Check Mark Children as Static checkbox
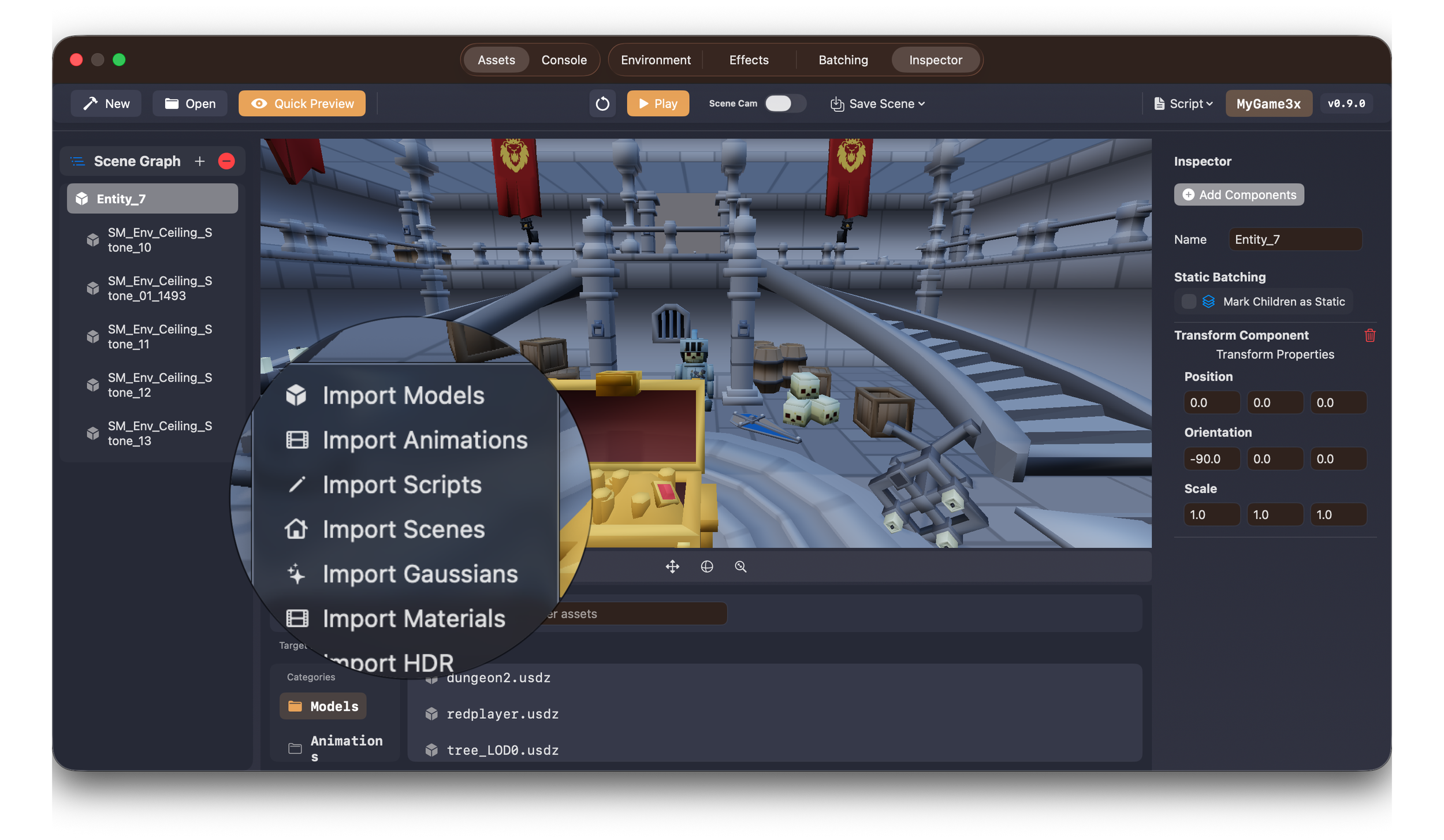This screenshot has height=840, width=1444. [x=1188, y=301]
